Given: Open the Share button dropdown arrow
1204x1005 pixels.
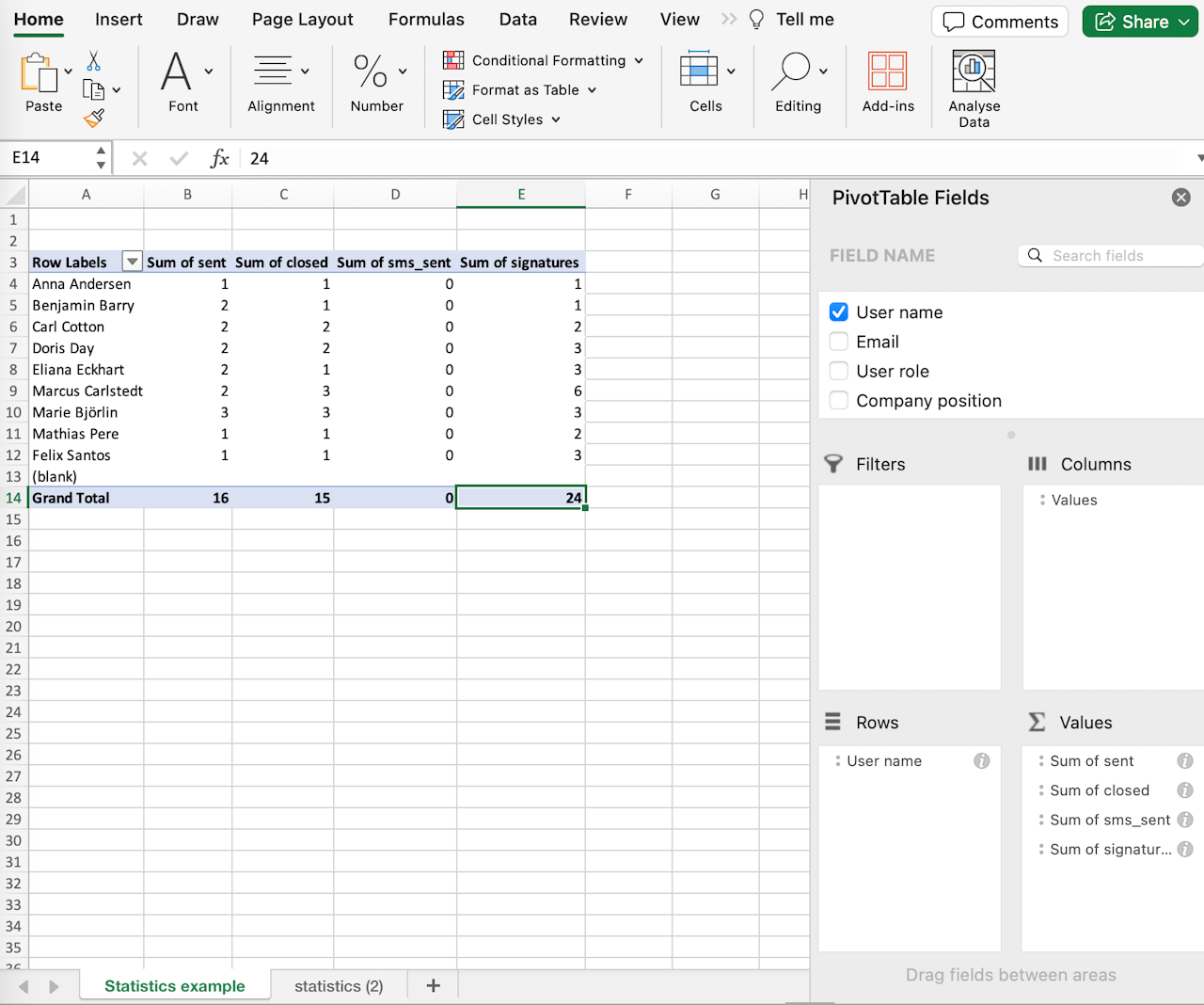Looking at the screenshot, I should [1183, 22].
